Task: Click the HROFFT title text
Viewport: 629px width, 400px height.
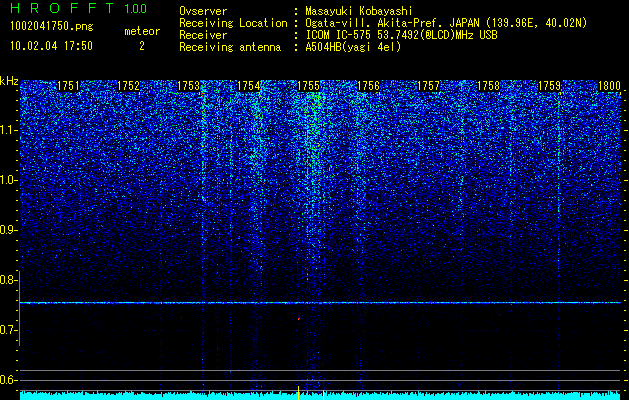Action: tap(63, 8)
